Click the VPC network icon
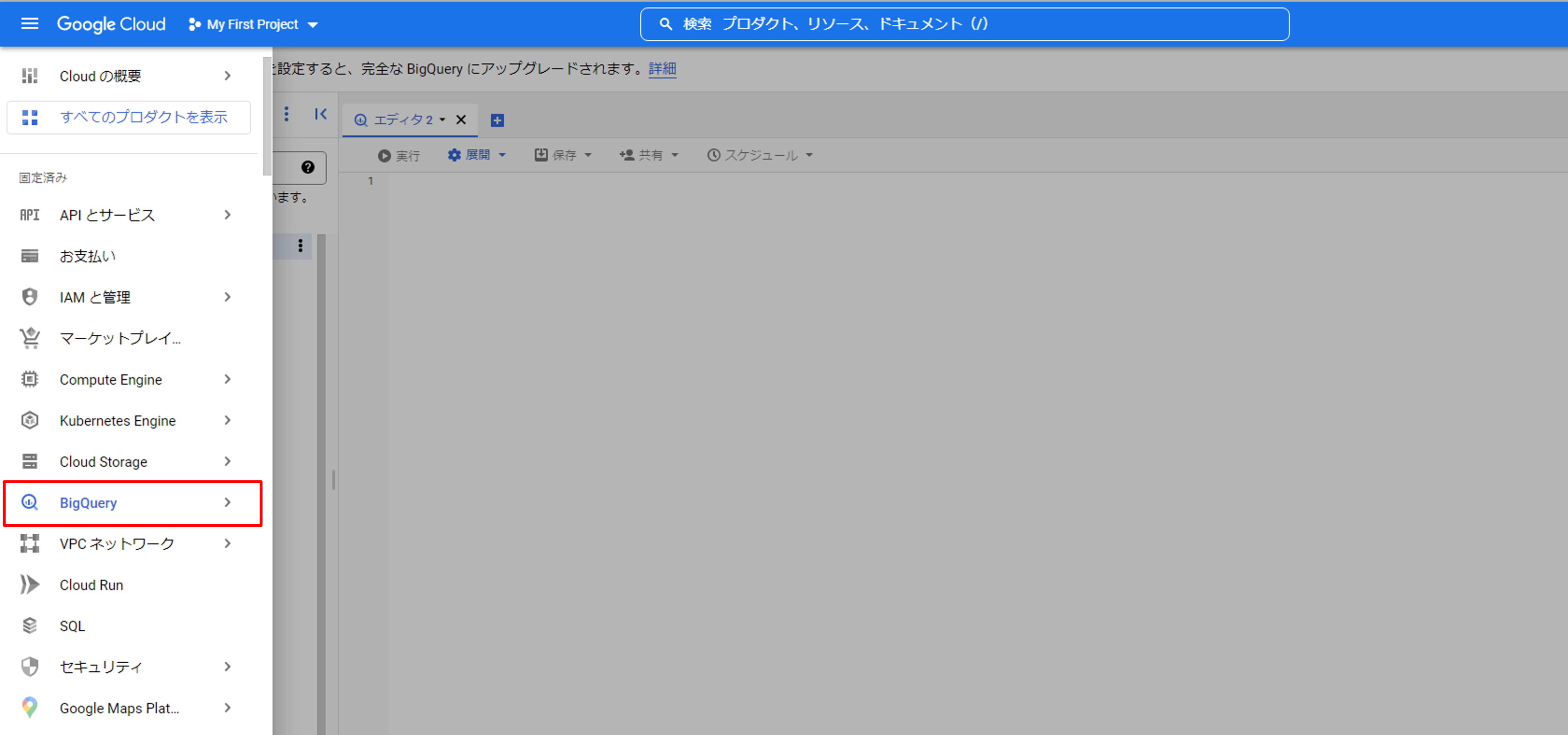The height and width of the screenshot is (735, 1568). pos(30,543)
